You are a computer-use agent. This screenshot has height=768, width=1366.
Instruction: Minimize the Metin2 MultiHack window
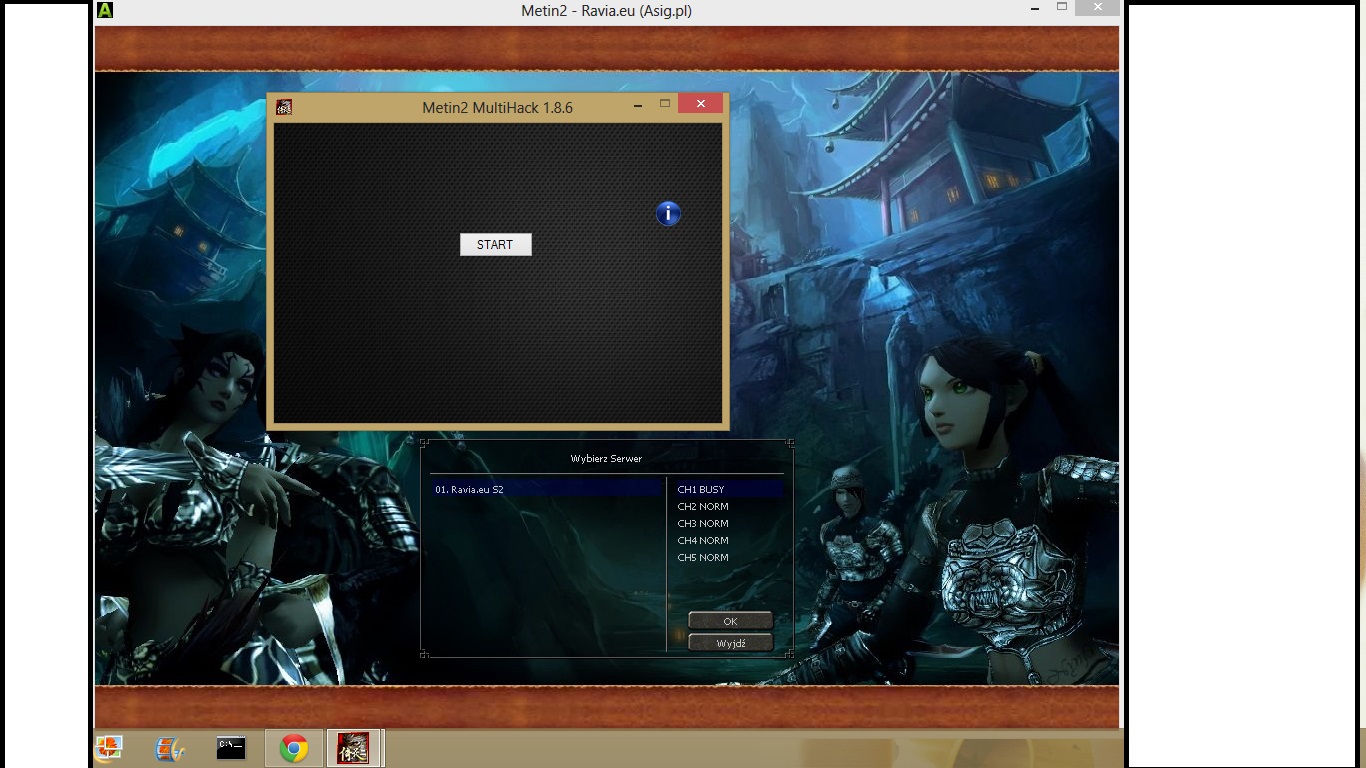[x=638, y=104]
